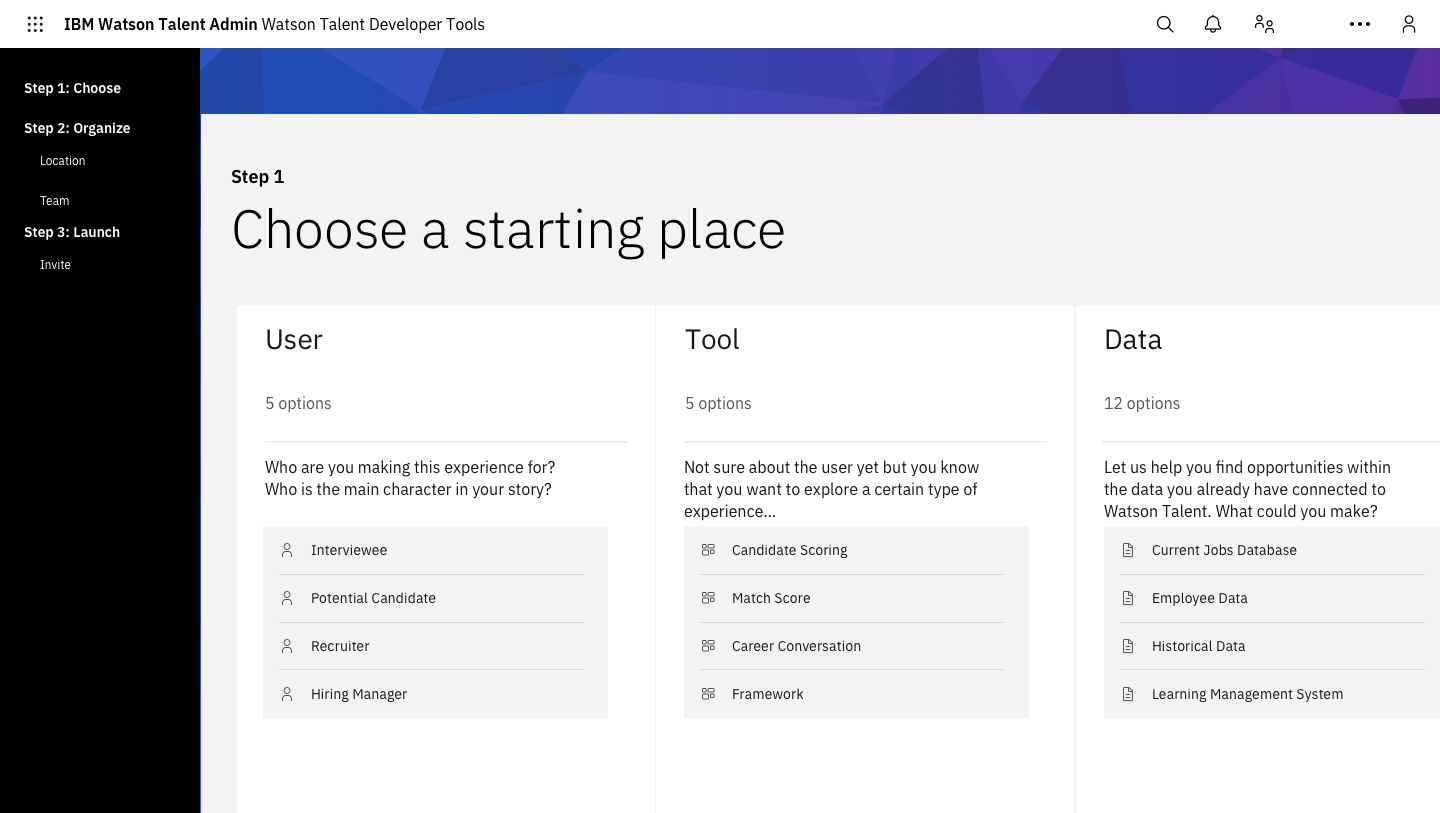1440x813 pixels.
Task: Open the user profile icon
Action: [x=1409, y=24]
